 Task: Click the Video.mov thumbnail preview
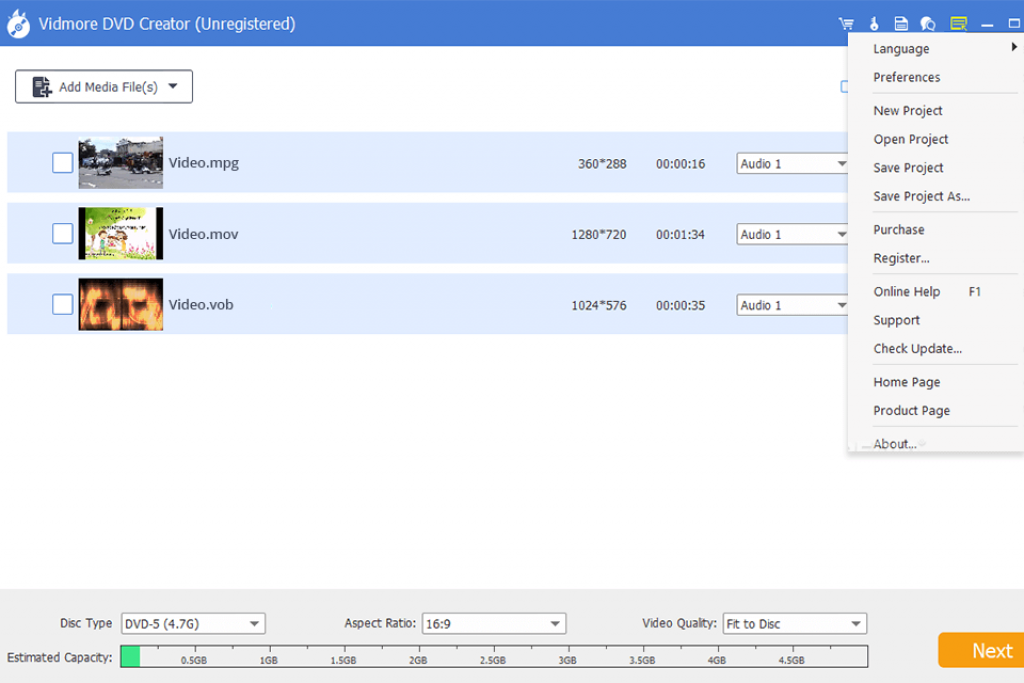pos(120,234)
